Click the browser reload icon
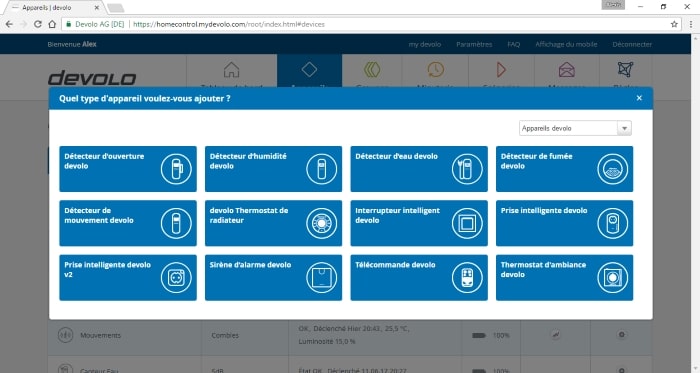This screenshot has height=373, width=700. click(38, 24)
